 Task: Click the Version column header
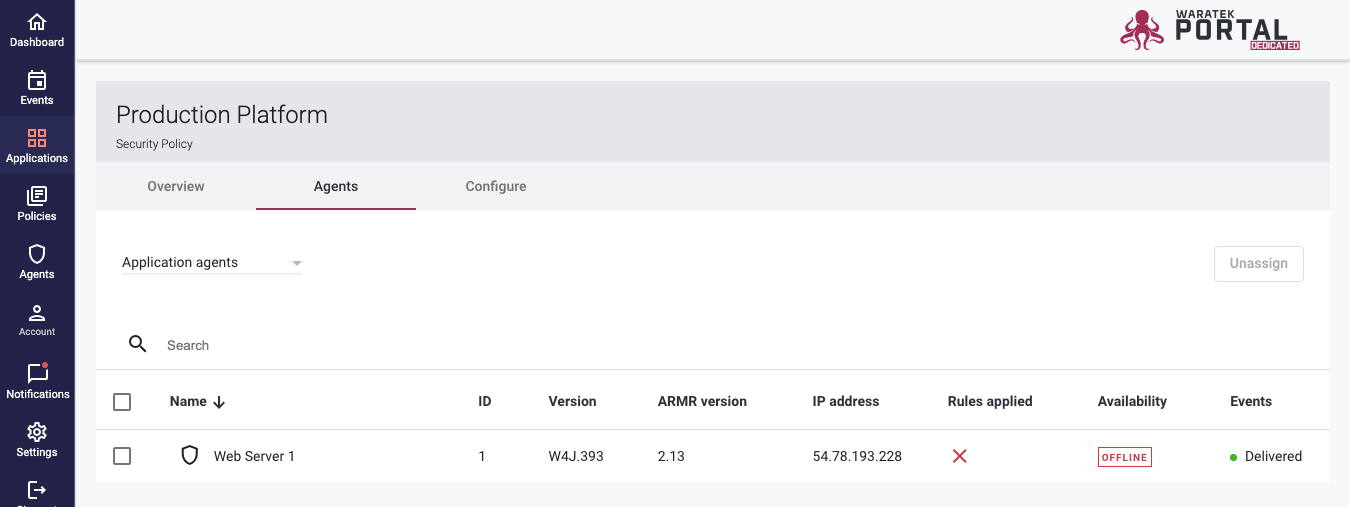coord(572,401)
